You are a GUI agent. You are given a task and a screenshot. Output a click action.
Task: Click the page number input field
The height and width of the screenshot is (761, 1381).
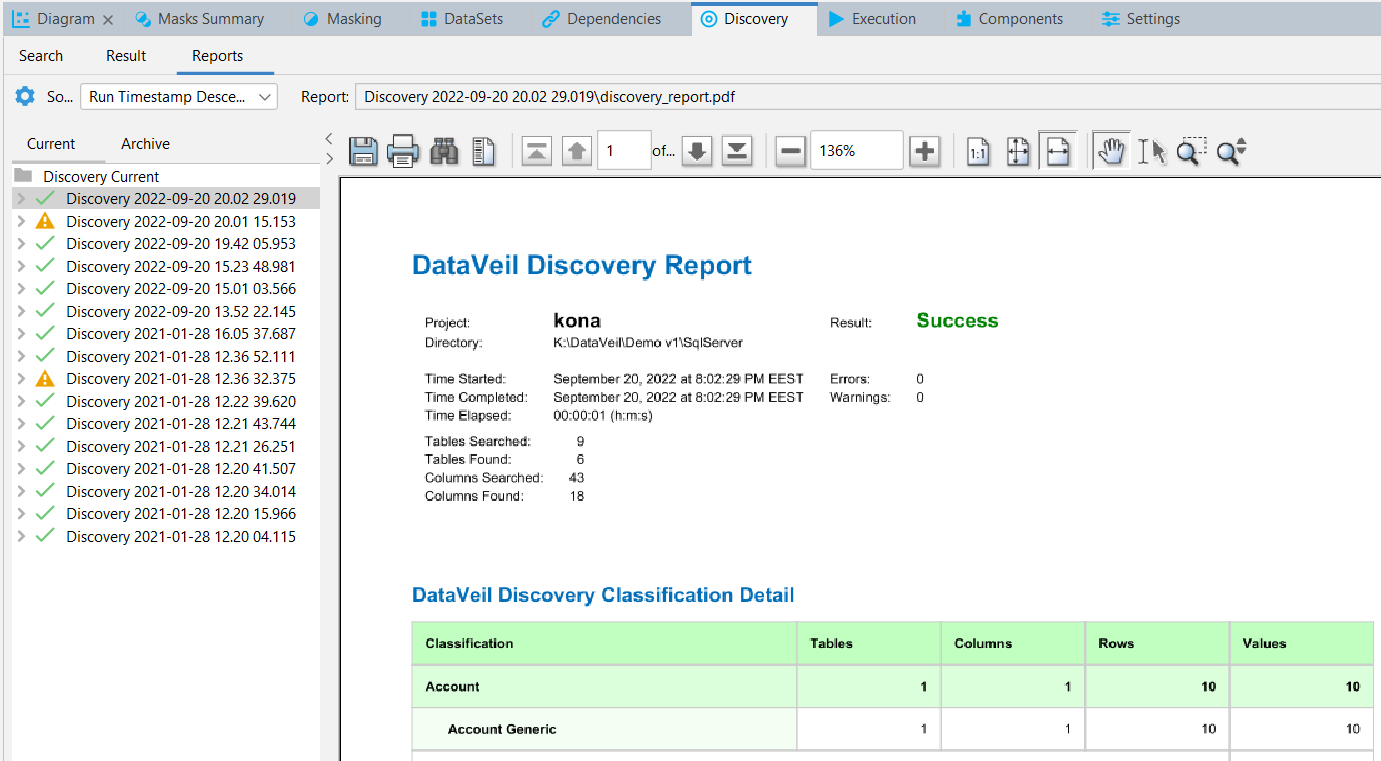(x=624, y=151)
